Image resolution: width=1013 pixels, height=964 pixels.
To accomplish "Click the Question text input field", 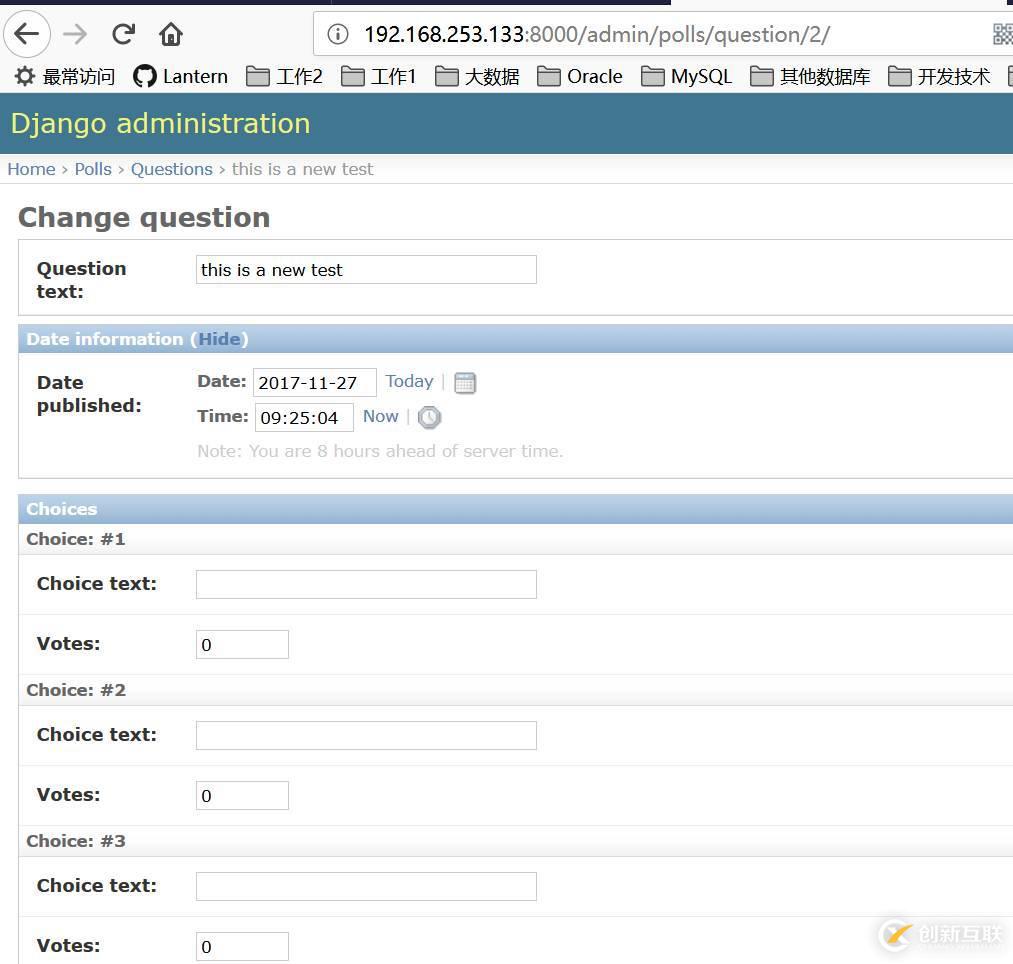I will [x=366, y=269].
